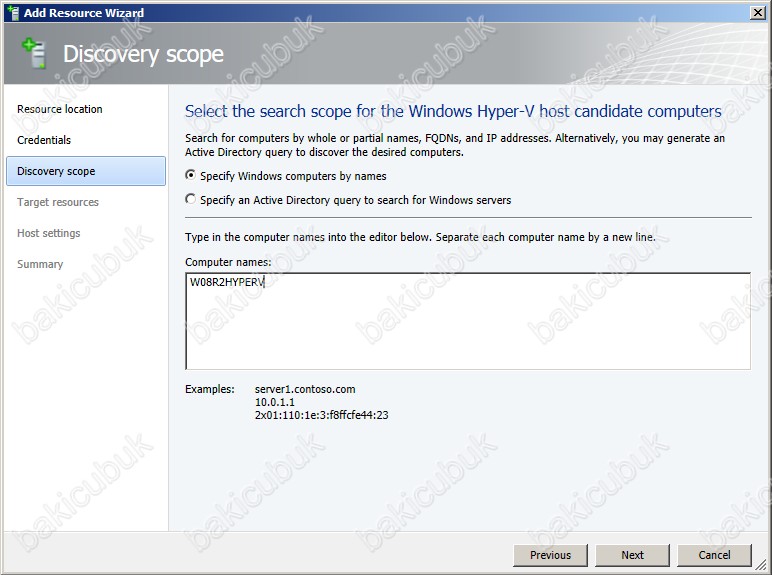Viewport: 772px width, 575px height.
Task: Click the W08R2HYPERV entry text
Action: coord(227,282)
